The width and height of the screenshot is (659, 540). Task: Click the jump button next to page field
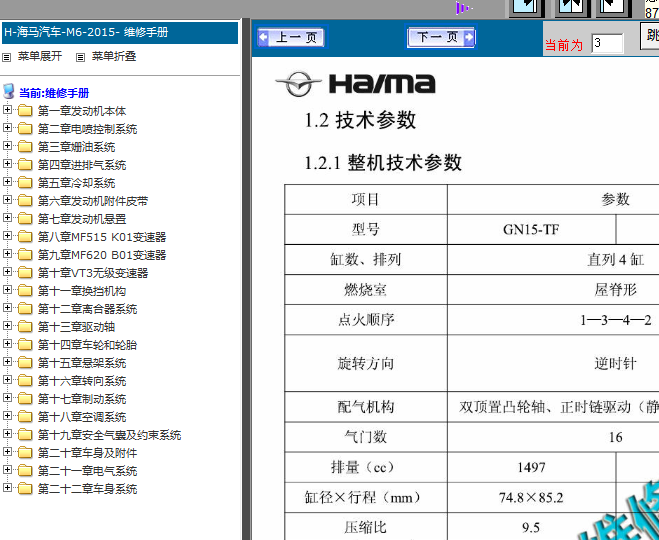650,37
